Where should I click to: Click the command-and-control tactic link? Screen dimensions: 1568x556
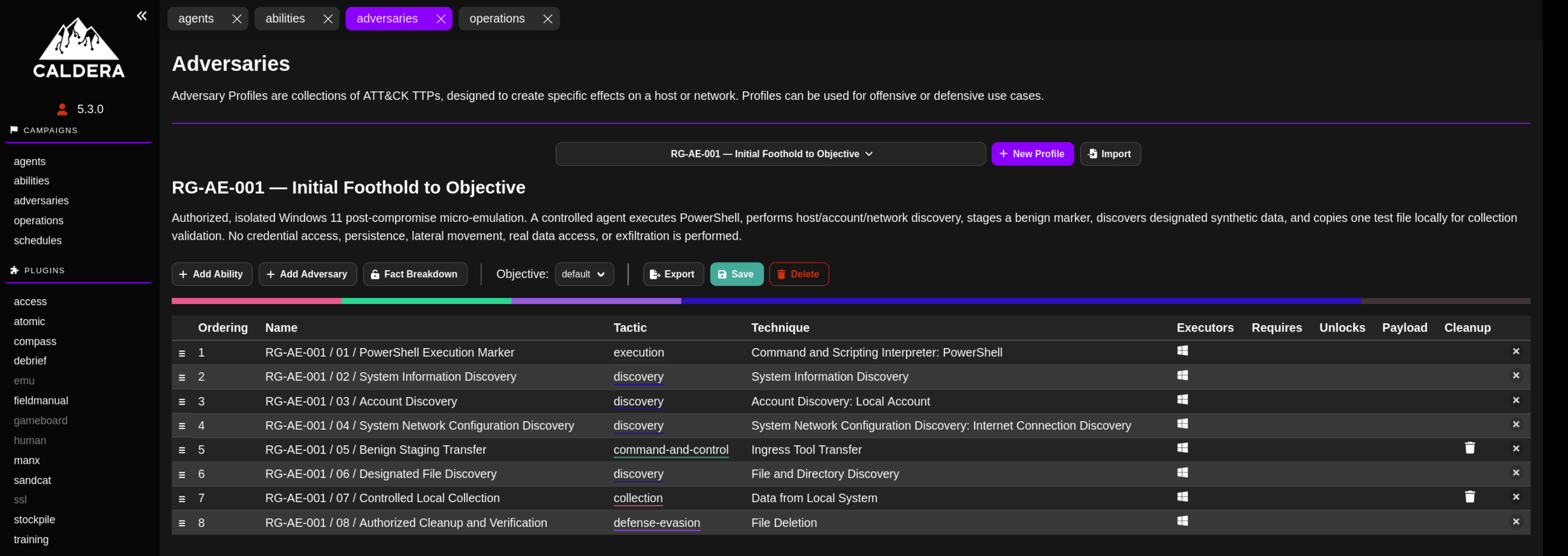[x=671, y=450]
